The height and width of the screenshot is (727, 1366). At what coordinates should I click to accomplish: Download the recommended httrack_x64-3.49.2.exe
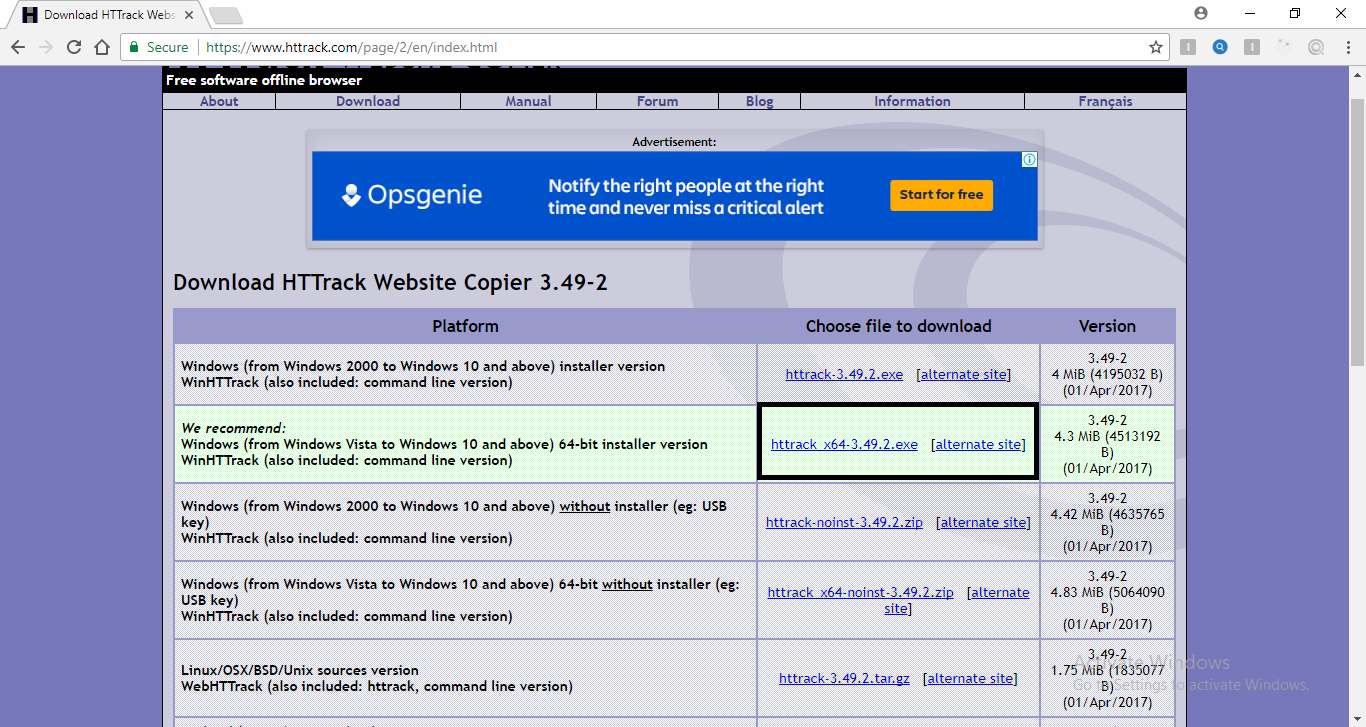pos(844,444)
